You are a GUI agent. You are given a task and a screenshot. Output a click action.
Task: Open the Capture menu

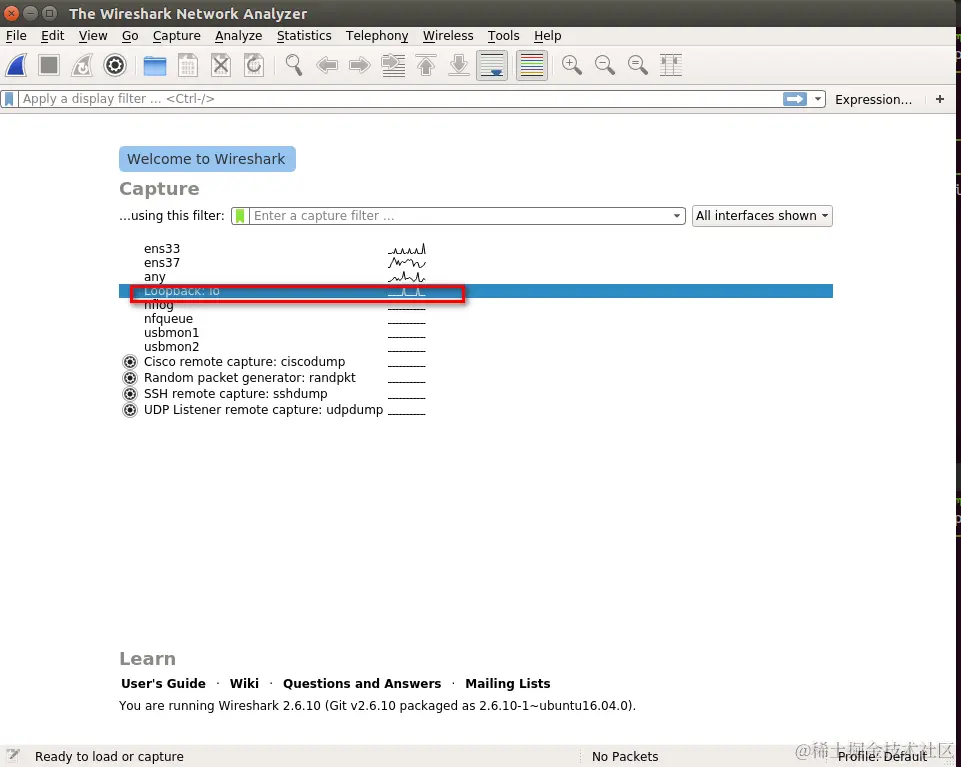[177, 36]
